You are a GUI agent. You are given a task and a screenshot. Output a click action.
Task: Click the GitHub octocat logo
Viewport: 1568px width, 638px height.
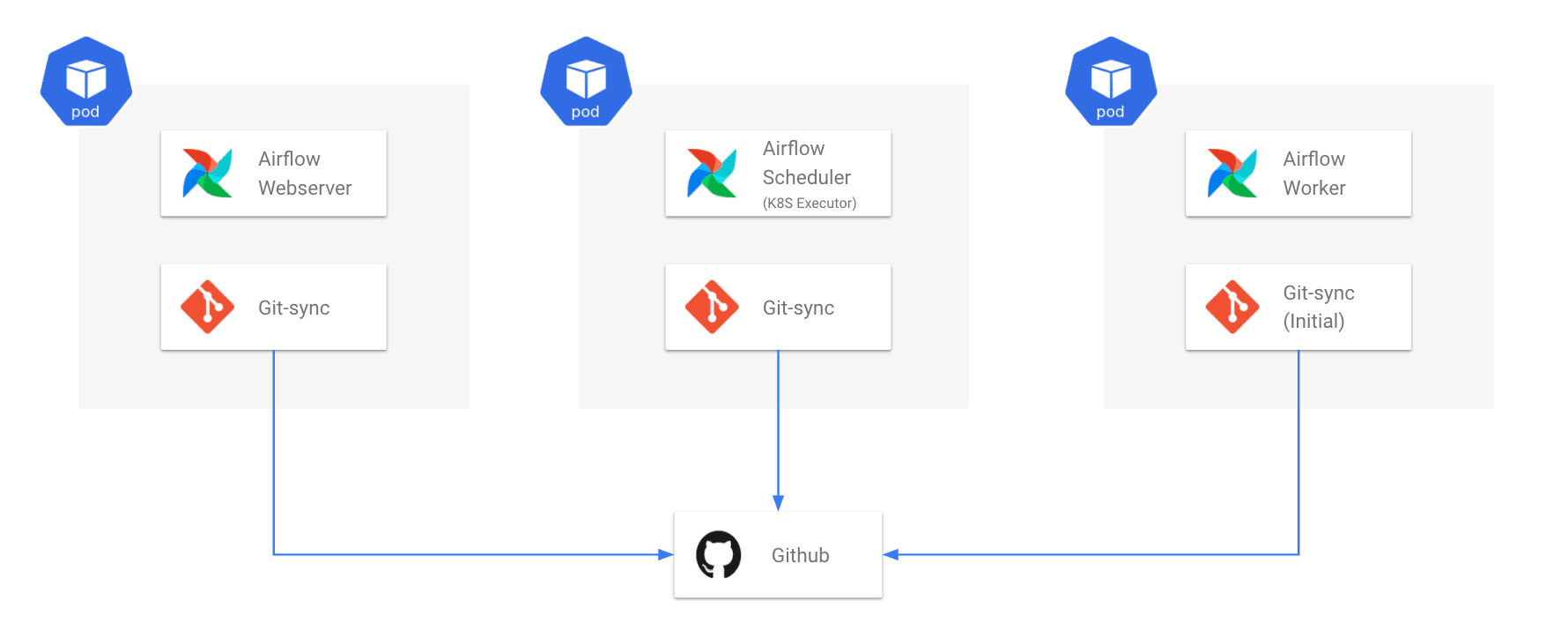719,554
